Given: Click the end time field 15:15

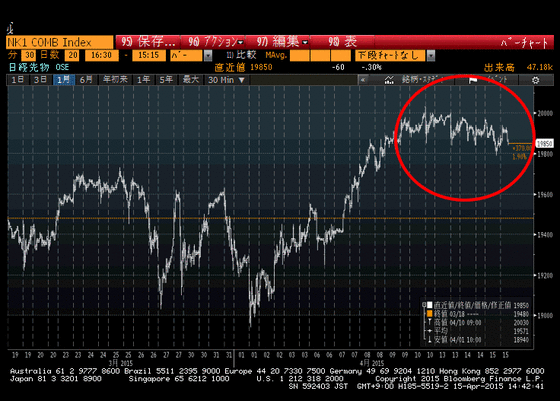Looking at the screenshot, I should [x=149, y=55].
